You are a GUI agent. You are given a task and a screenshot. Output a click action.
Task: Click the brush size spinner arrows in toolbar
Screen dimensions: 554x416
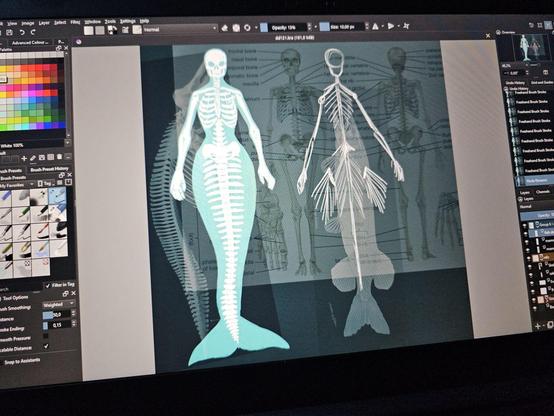tap(367, 26)
